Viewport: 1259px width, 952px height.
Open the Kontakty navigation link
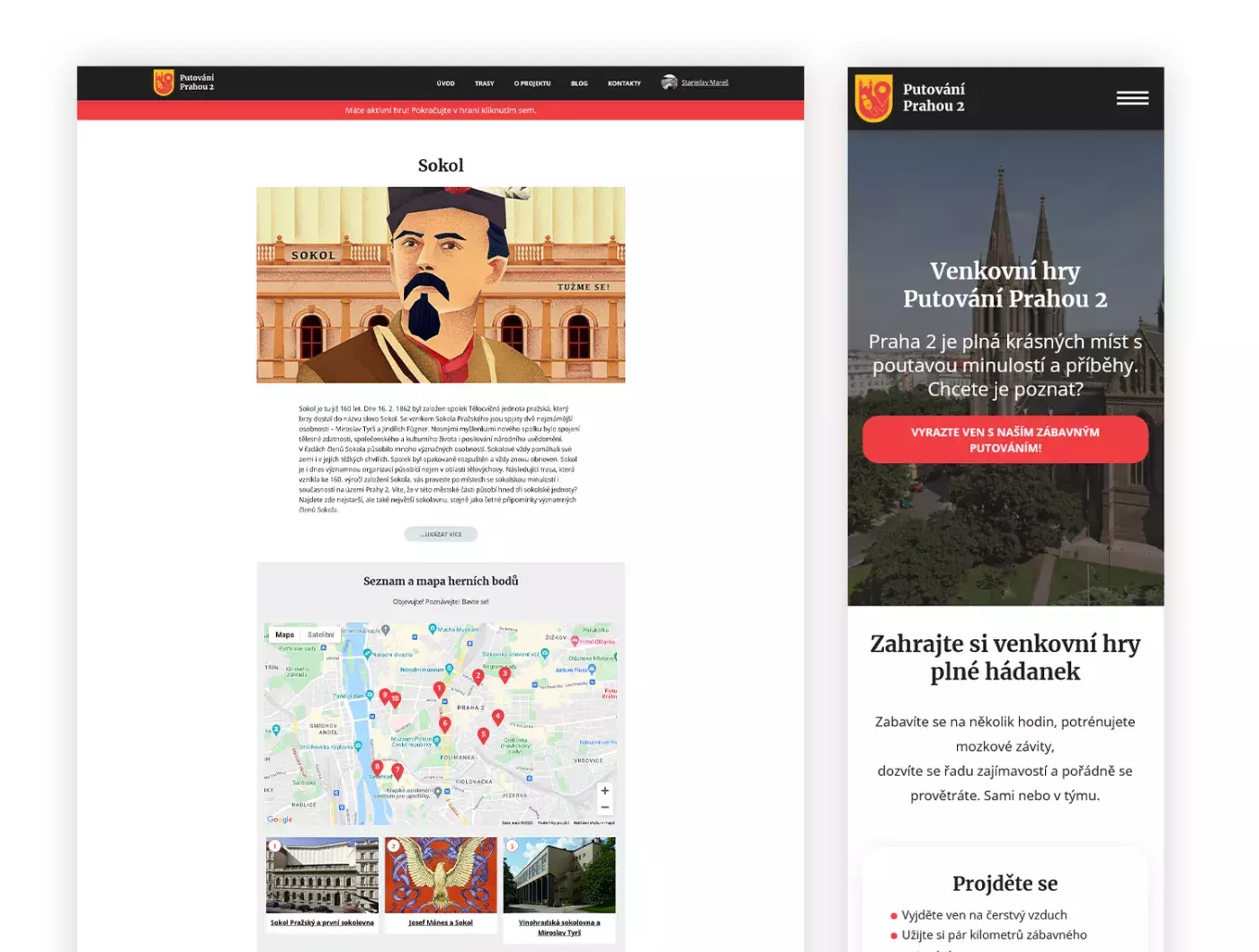[624, 84]
